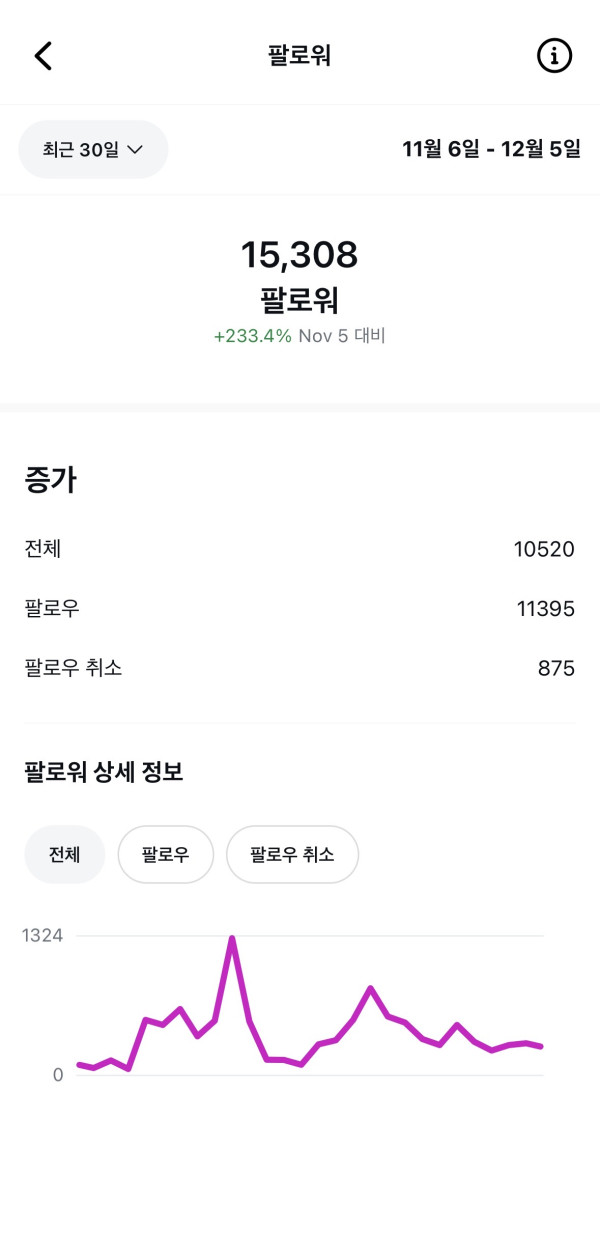Screen dimensions: 600x1233
Task: Click the +233.4% growth percentage
Action: coord(253,336)
